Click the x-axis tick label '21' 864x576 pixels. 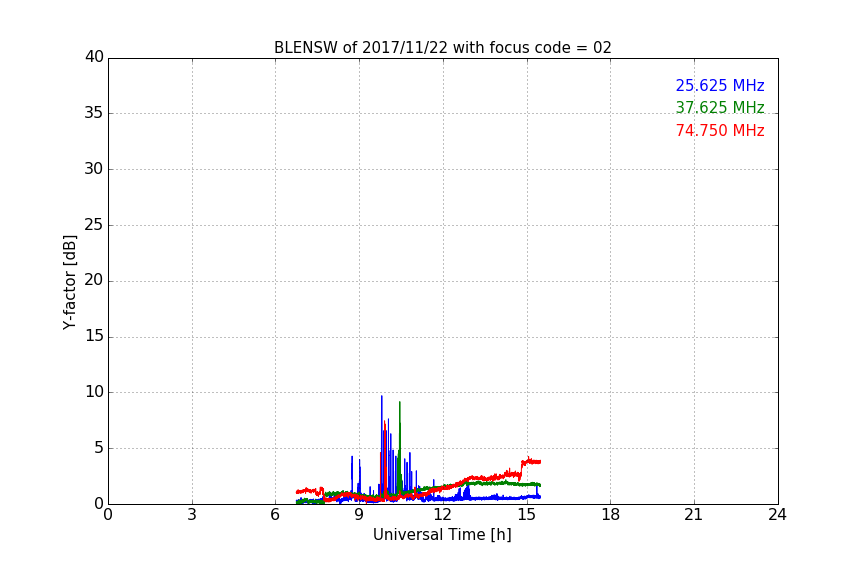(694, 515)
